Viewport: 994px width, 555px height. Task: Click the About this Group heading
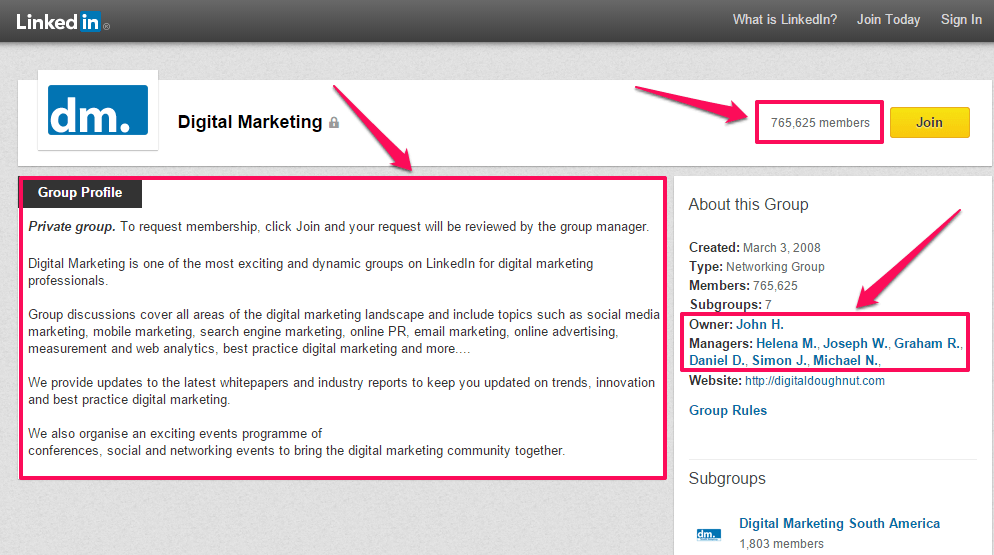tap(749, 204)
